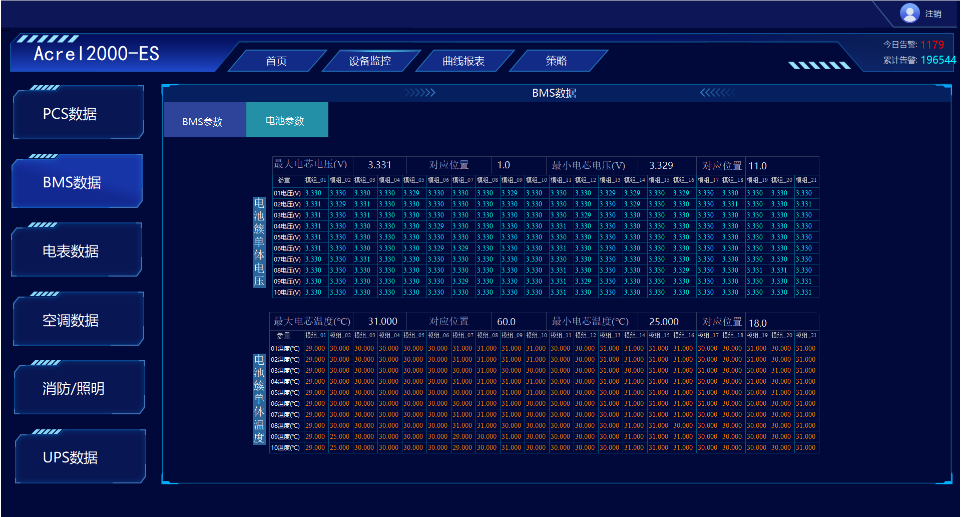This screenshot has height=517, width=962.
Task: Click the 最小电芯温度(℃) label
Action: pos(590,321)
